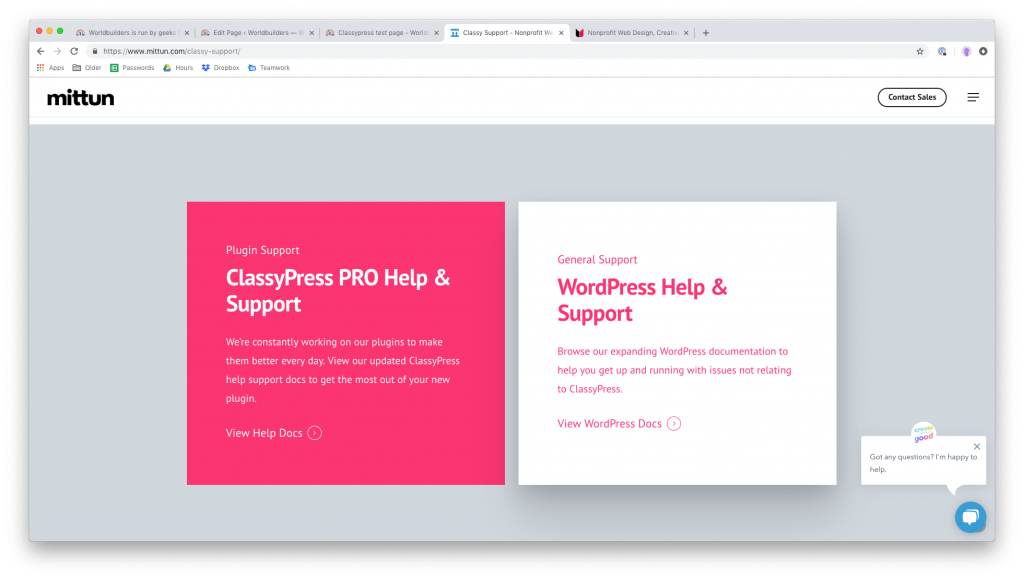This screenshot has height=580, width=1024.
Task: Click the circled arrow beside View WordPress Docs
Action: pos(673,423)
